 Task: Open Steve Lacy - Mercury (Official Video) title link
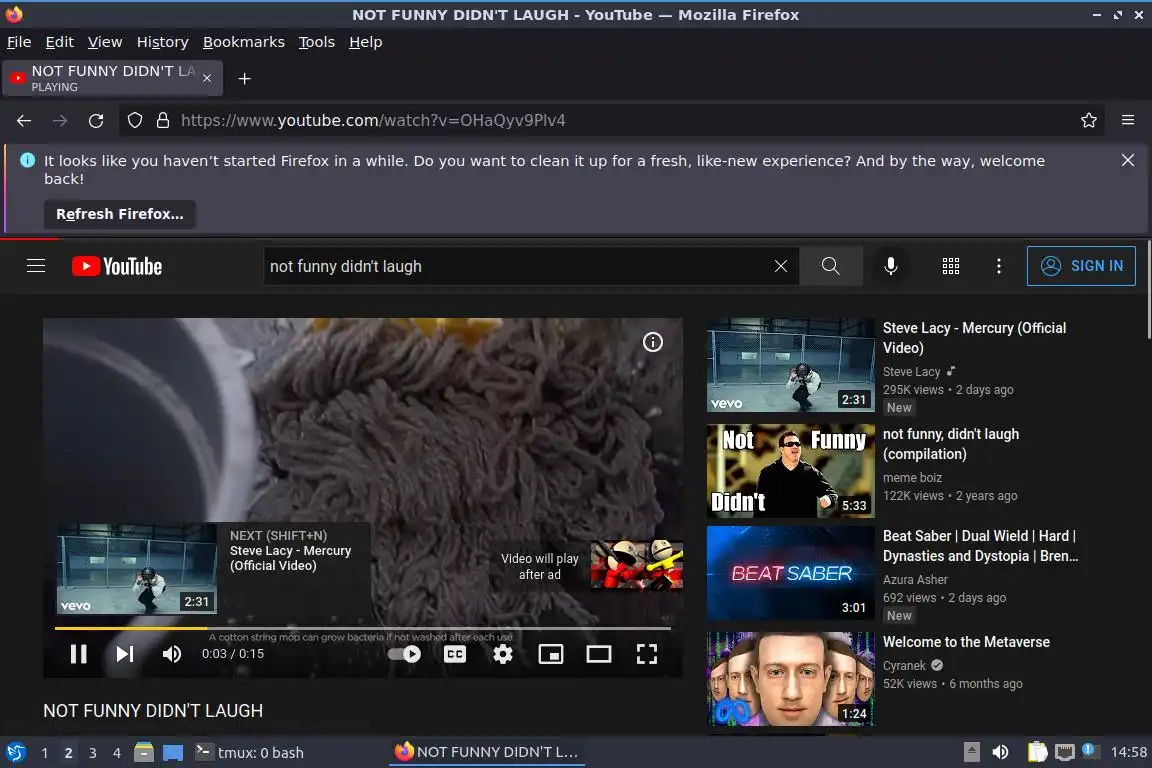(974, 338)
